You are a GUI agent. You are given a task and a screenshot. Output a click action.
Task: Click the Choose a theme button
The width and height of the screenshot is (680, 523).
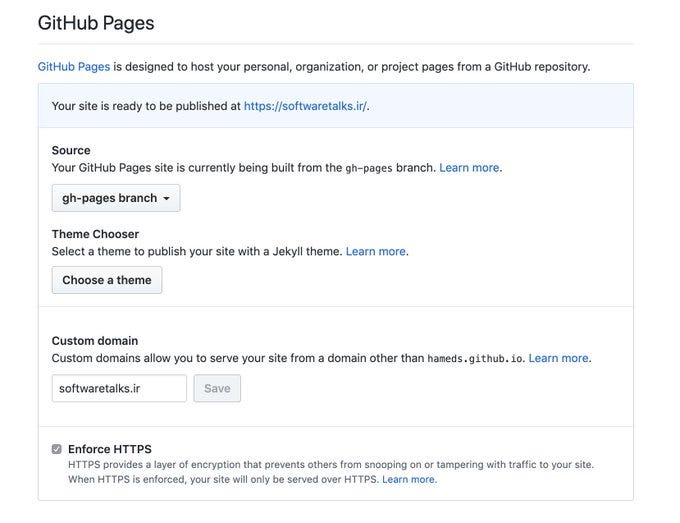coord(107,280)
